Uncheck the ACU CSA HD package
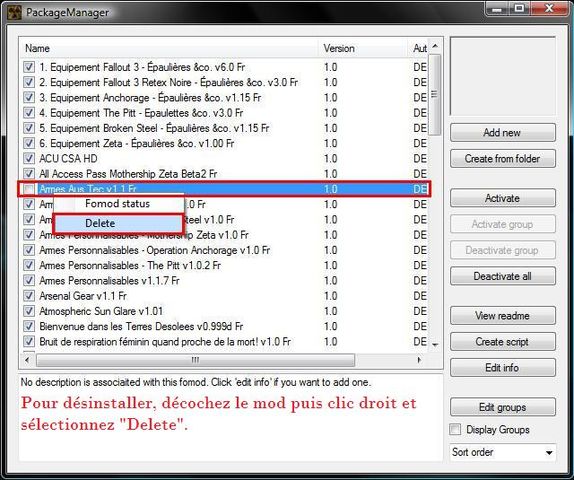The image size is (574, 480). point(29,159)
